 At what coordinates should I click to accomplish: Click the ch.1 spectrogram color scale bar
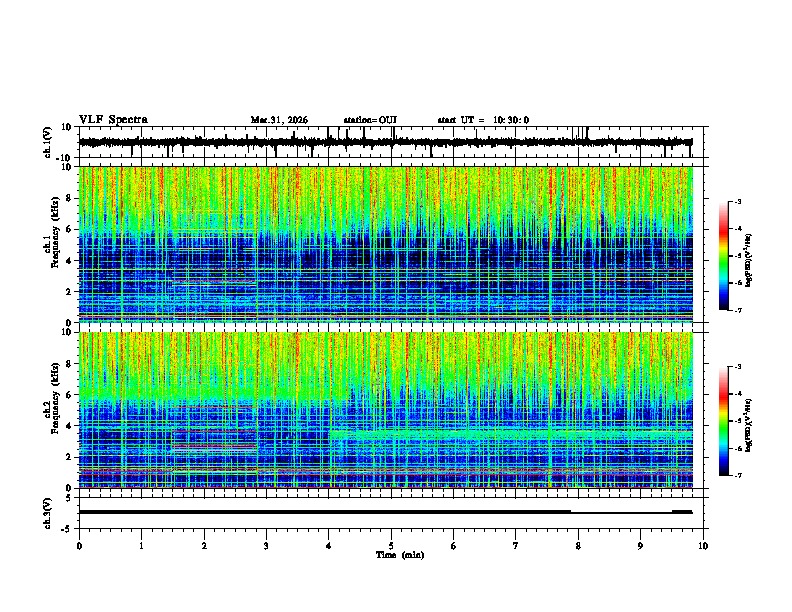click(724, 256)
